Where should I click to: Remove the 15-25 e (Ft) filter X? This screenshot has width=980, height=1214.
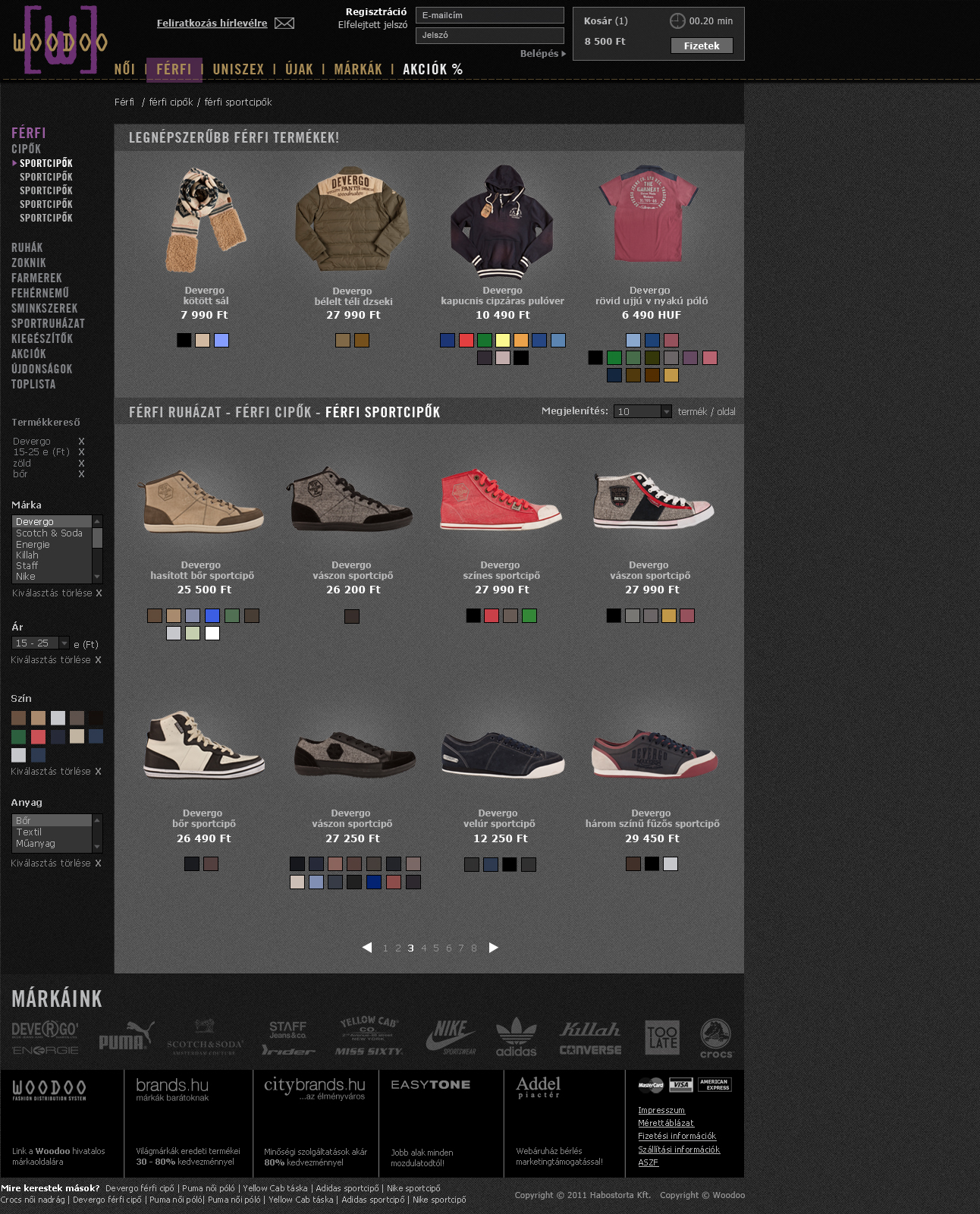[x=81, y=452]
